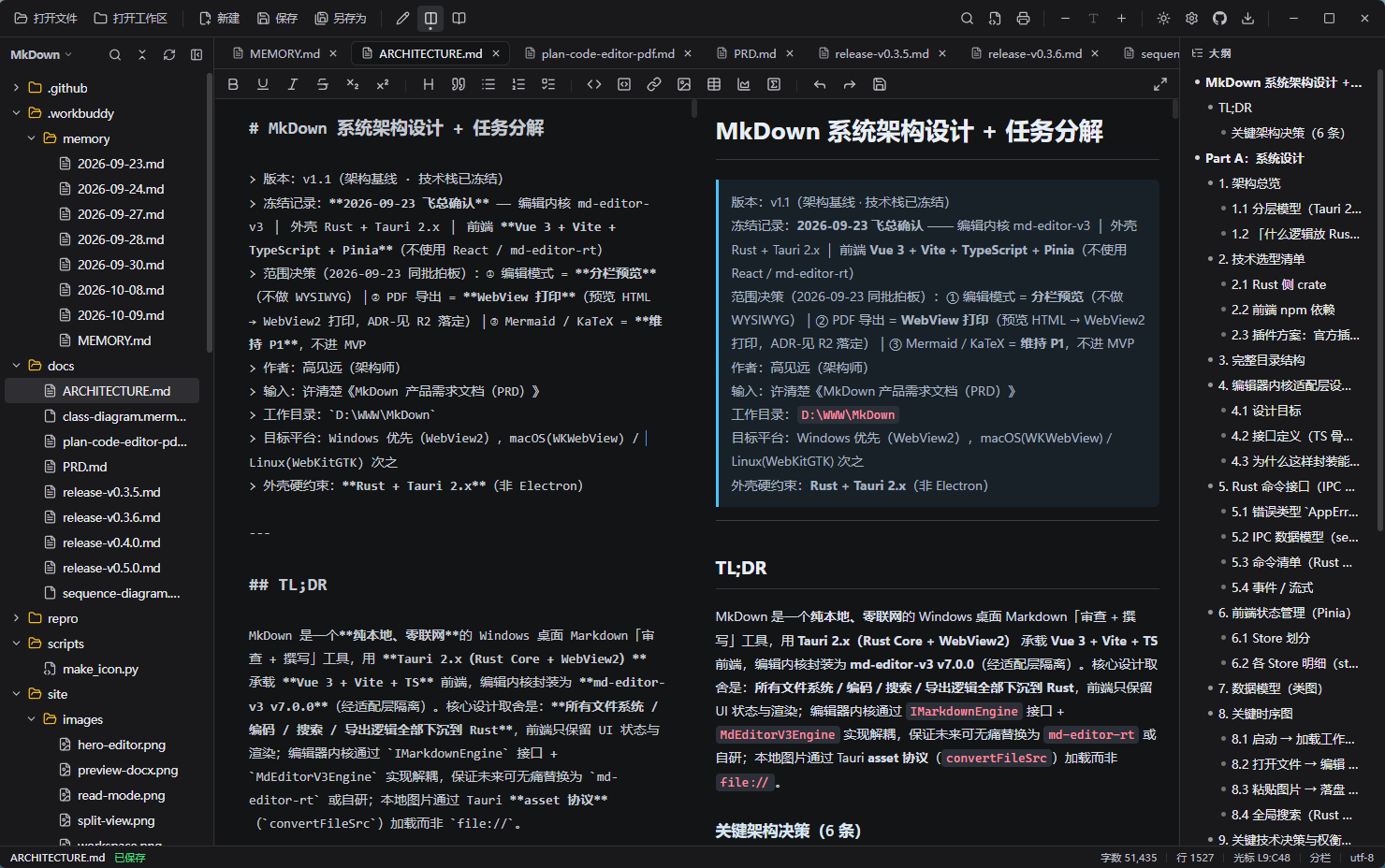Switch to reading mode with the book icon
The width and height of the screenshot is (1385, 868).
pos(459,18)
